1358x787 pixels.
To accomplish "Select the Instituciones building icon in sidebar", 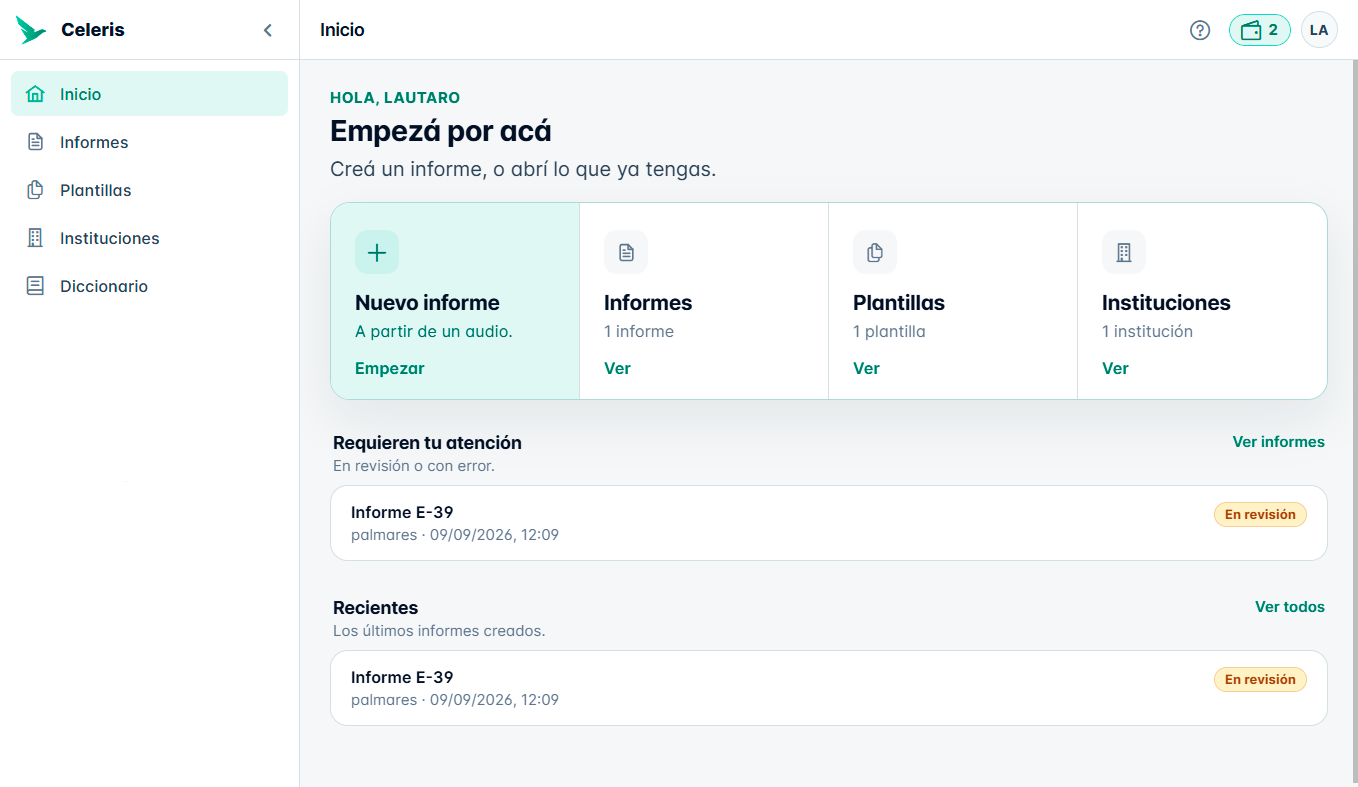I will tap(35, 238).
